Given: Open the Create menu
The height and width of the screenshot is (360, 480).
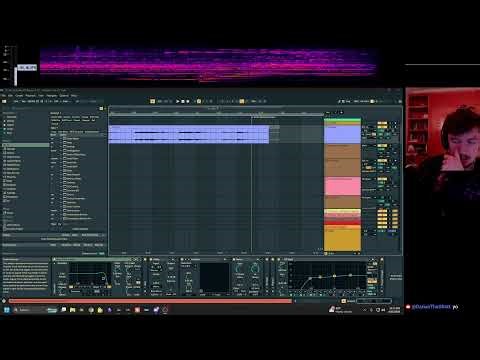Looking at the screenshot, I should [x=19, y=96].
